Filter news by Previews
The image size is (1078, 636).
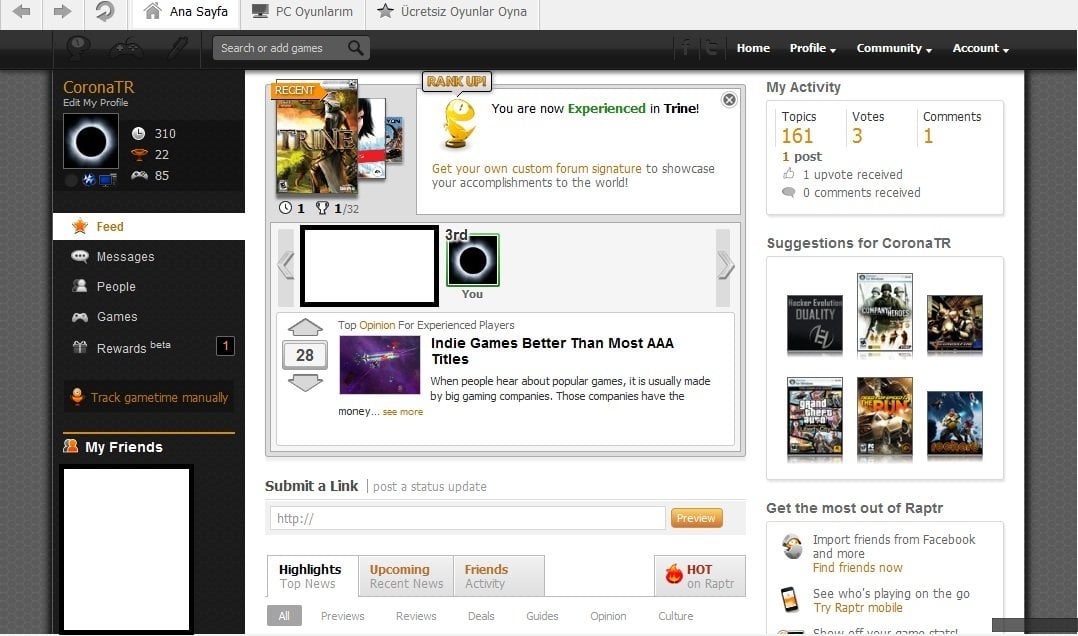(x=342, y=616)
